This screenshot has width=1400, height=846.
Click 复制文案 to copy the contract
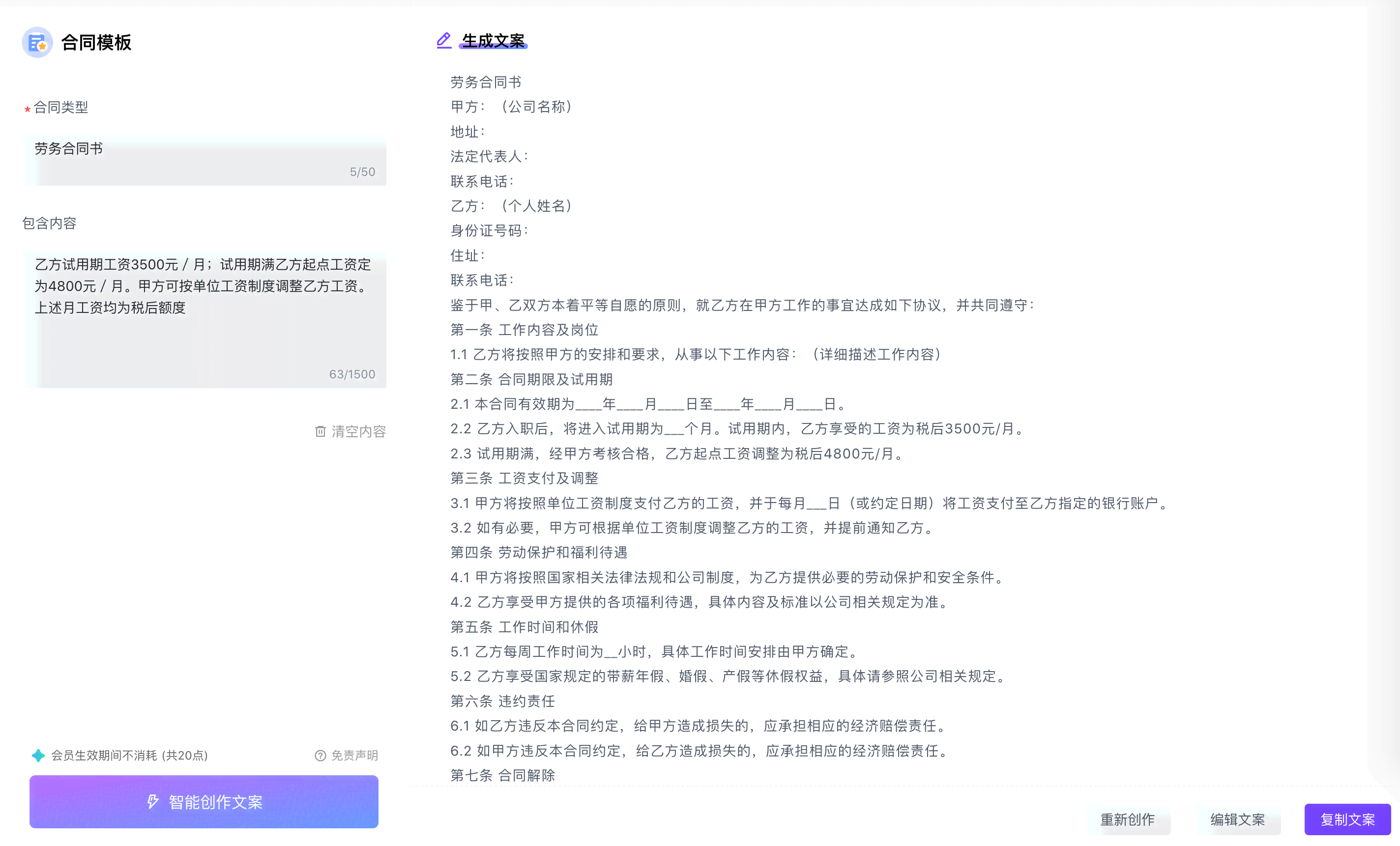click(1343, 820)
